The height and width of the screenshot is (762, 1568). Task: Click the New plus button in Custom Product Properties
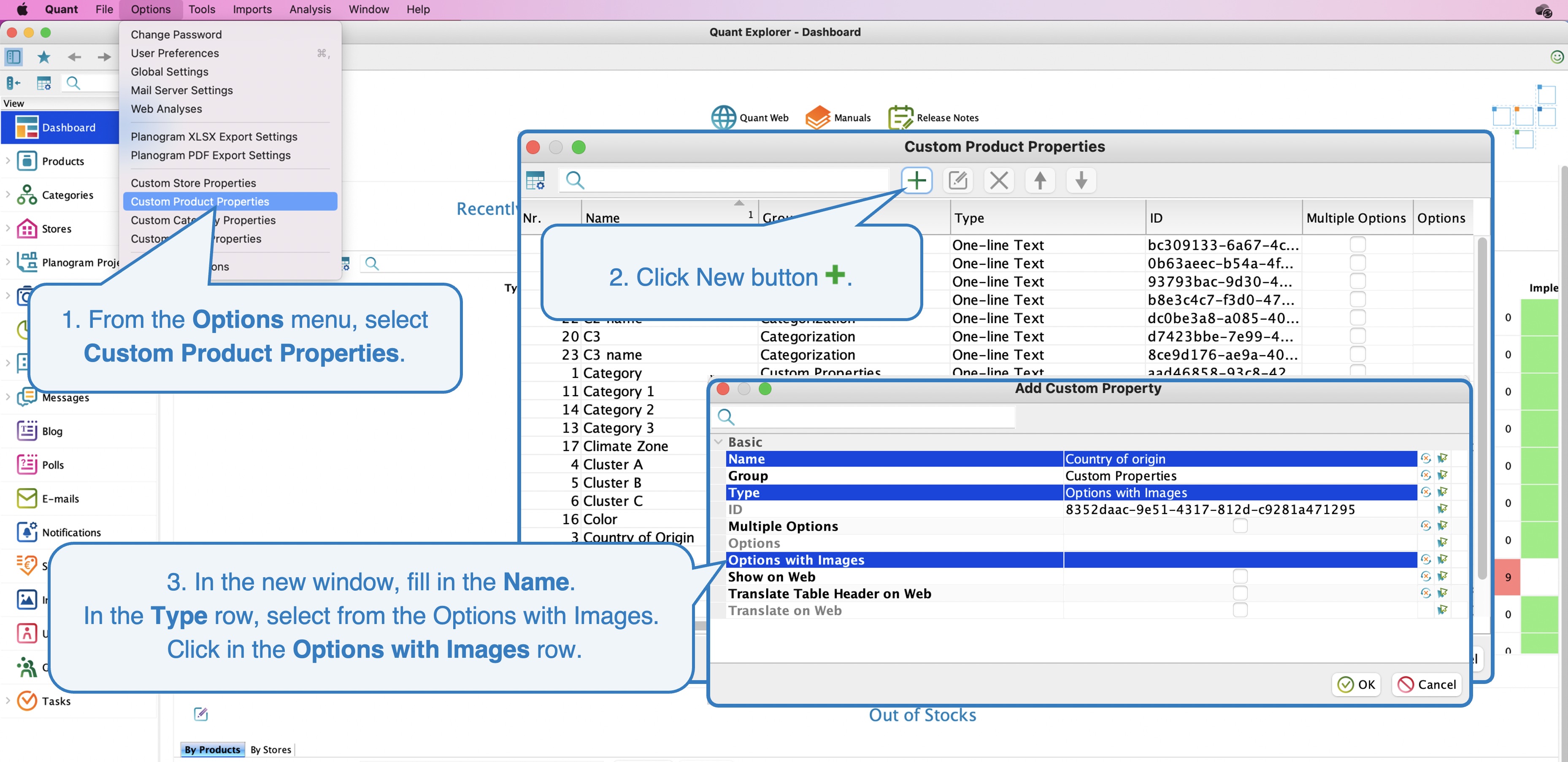916,180
